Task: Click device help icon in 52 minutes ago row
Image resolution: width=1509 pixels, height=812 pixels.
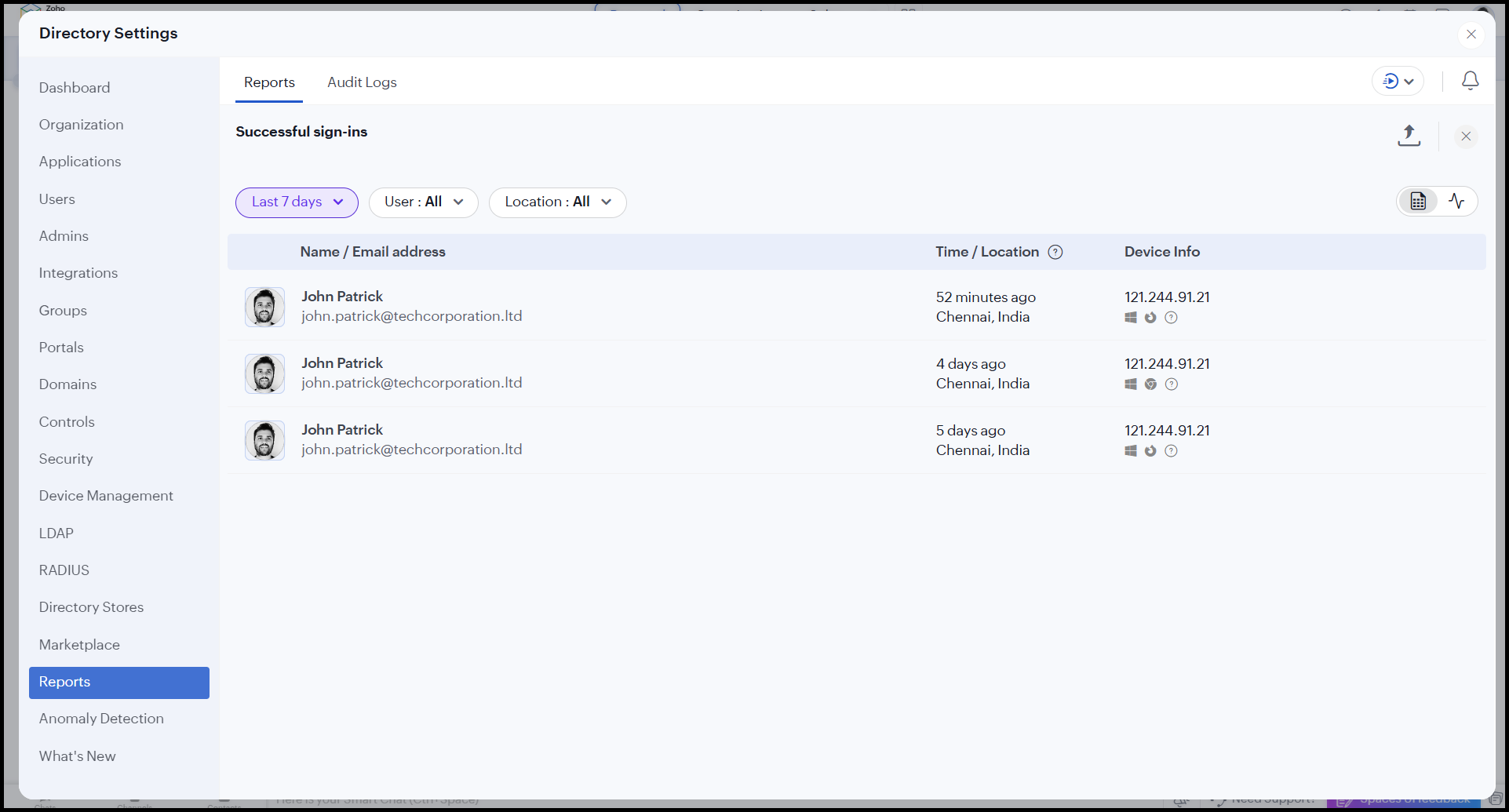Action: point(1171,318)
